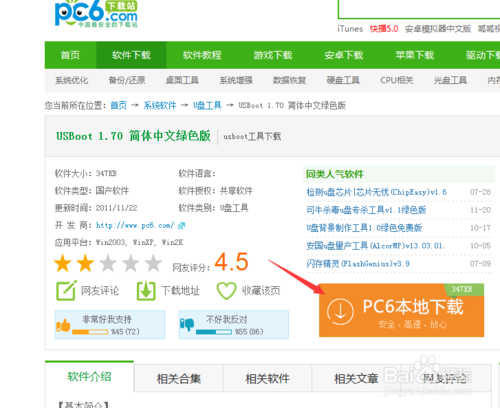Go to 游戏下载 in navigation bar
The height and width of the screenshot is (408, 500).
(x=273, y=55)
